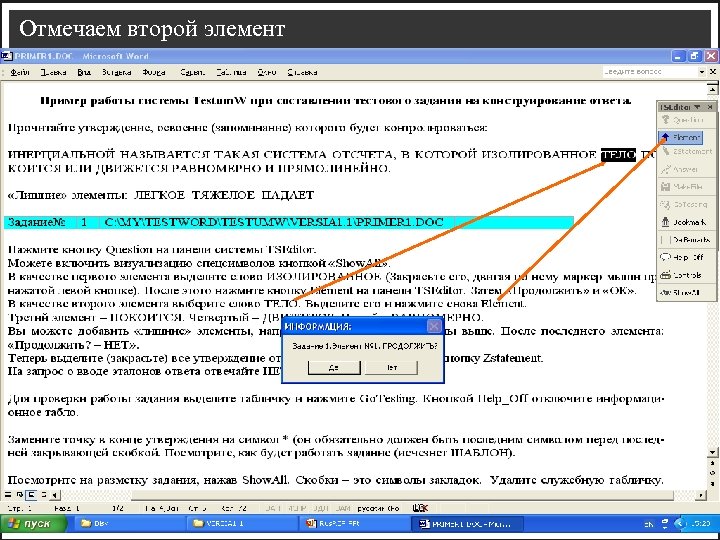Click the horizontal scrollbar right arrow
720x540 pixels.
(x=701, y=495)
